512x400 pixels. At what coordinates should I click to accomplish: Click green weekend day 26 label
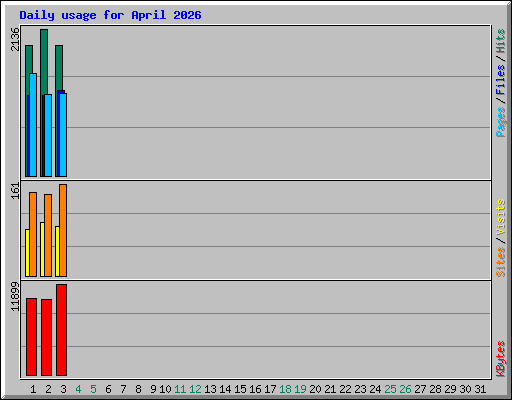point(405,389)
